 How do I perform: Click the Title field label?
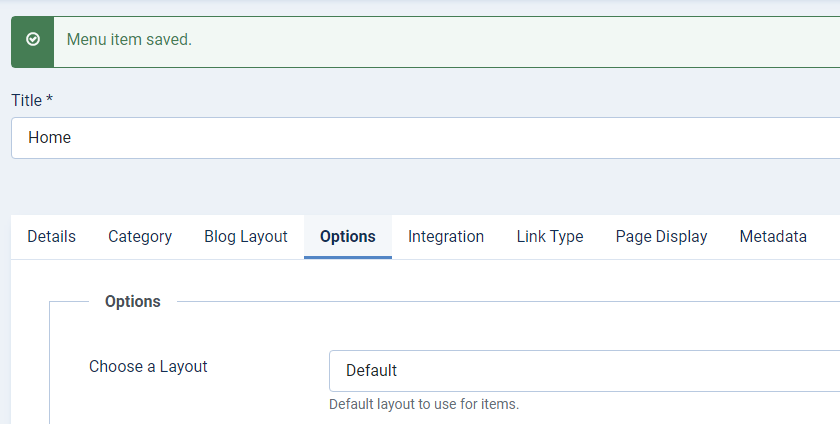pos(26,100)
